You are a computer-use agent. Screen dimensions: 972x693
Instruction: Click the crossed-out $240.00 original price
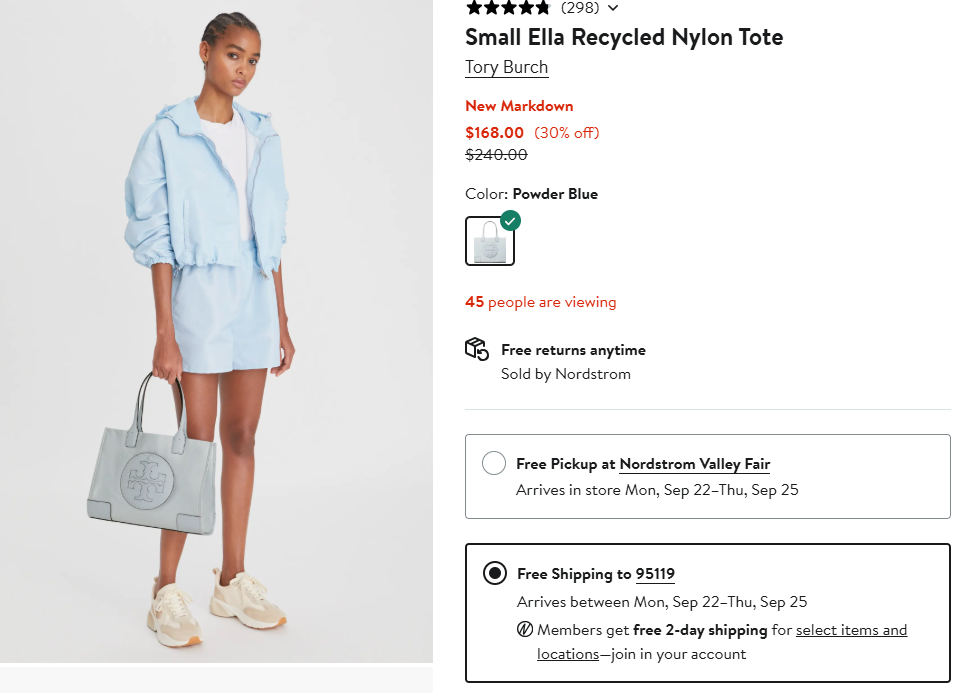pos(496,155)
